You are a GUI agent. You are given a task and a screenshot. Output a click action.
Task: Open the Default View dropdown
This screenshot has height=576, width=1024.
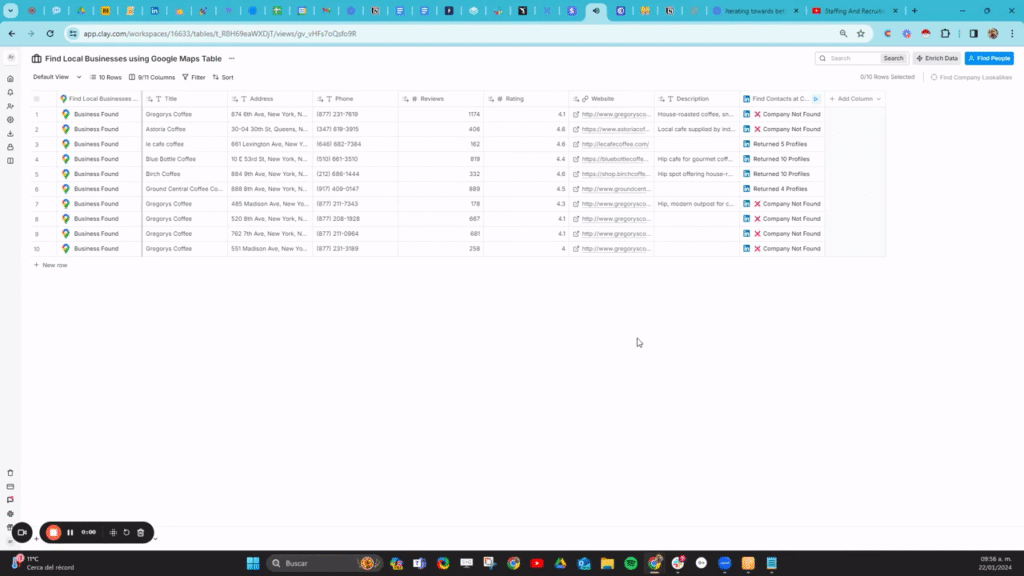tap(55, 77)
